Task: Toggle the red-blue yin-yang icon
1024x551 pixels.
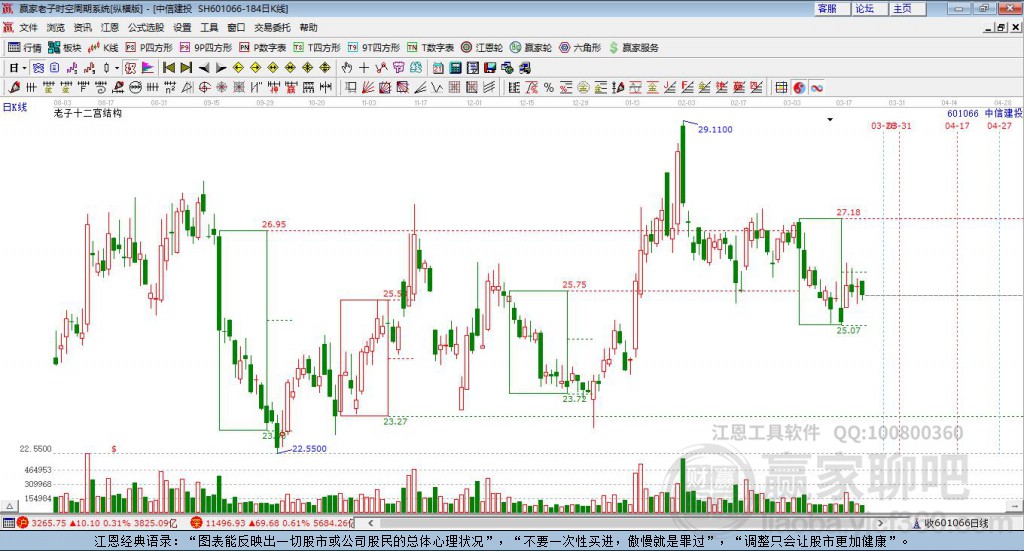Action: [799, 87]
